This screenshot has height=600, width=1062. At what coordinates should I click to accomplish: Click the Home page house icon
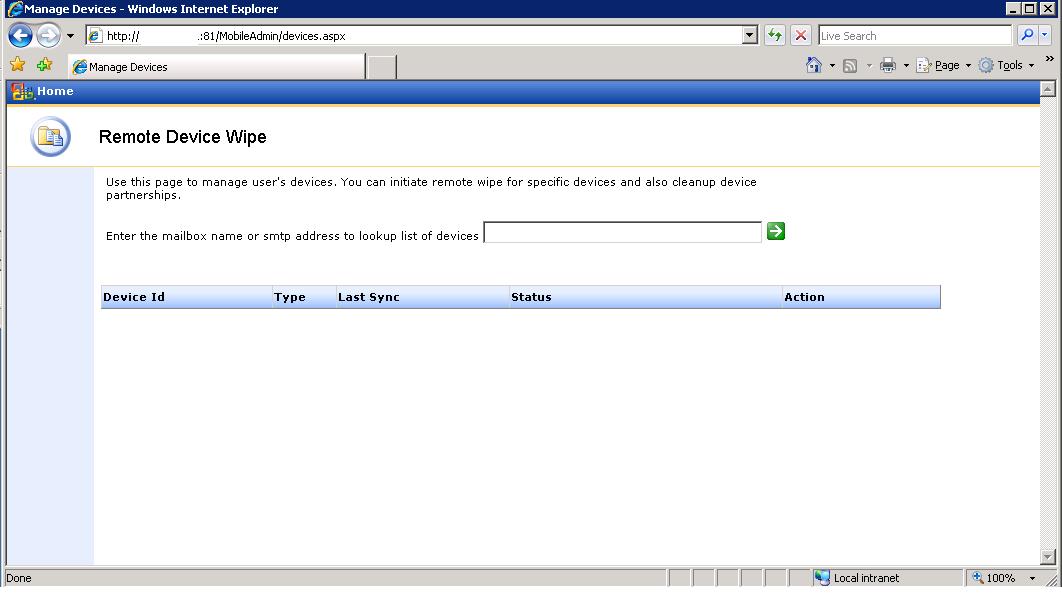click(813, 65)
